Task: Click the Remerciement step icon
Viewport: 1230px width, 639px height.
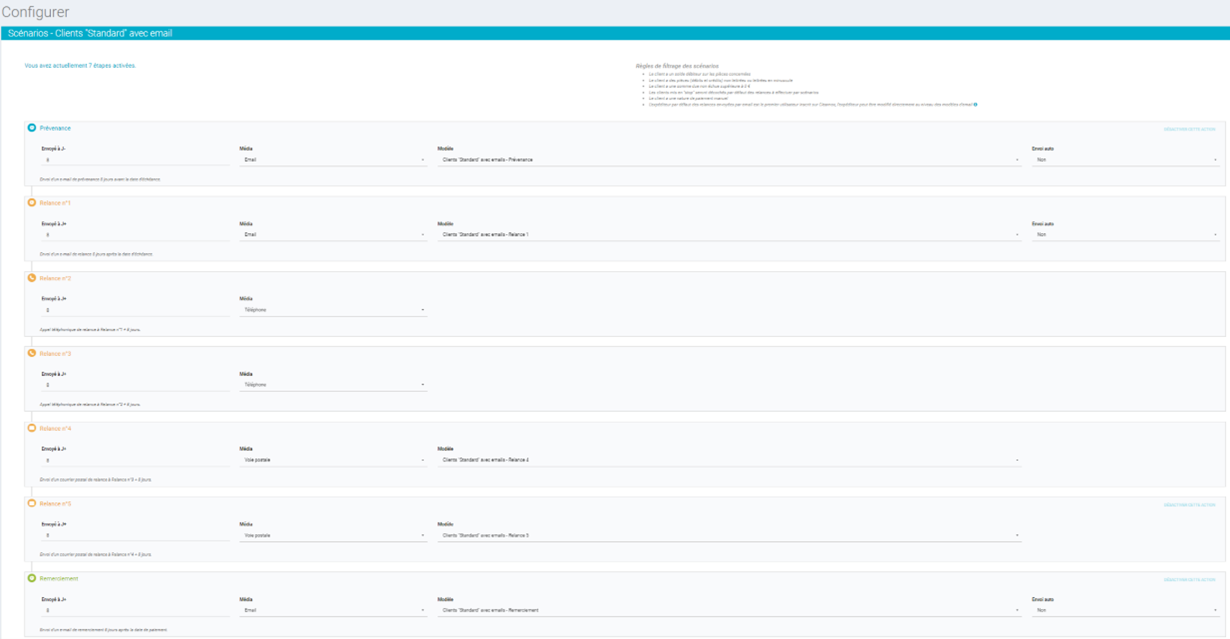Action: [x=32, y=578]
